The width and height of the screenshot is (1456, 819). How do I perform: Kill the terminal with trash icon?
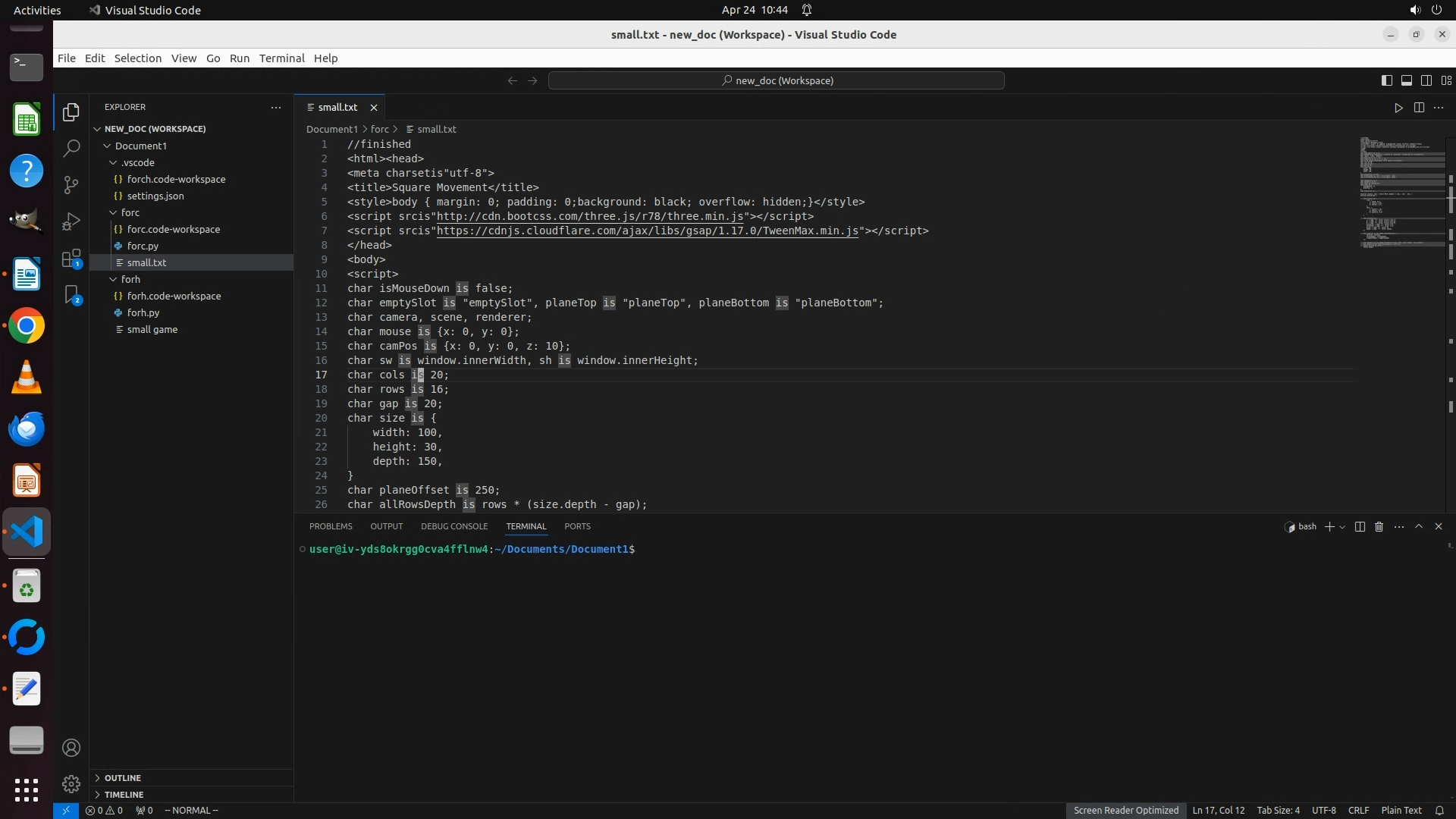[x=1379, y=526]
